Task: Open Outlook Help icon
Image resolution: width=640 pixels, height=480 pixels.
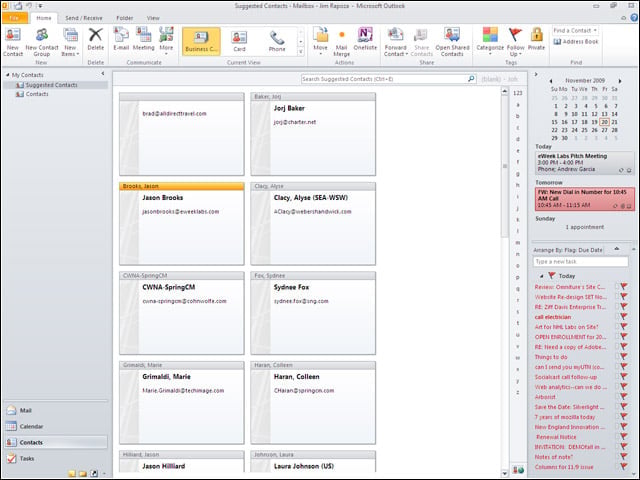Action: point(634,18)
